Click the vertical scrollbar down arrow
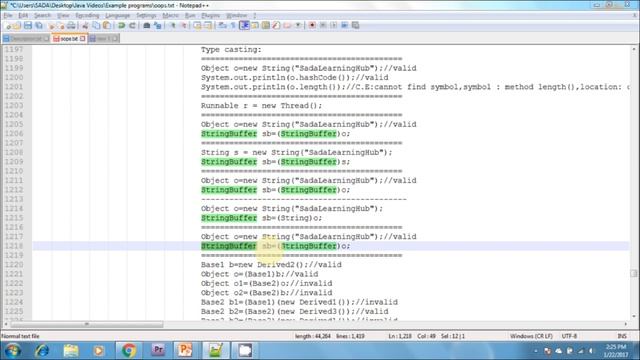 (x=634, y=316)
